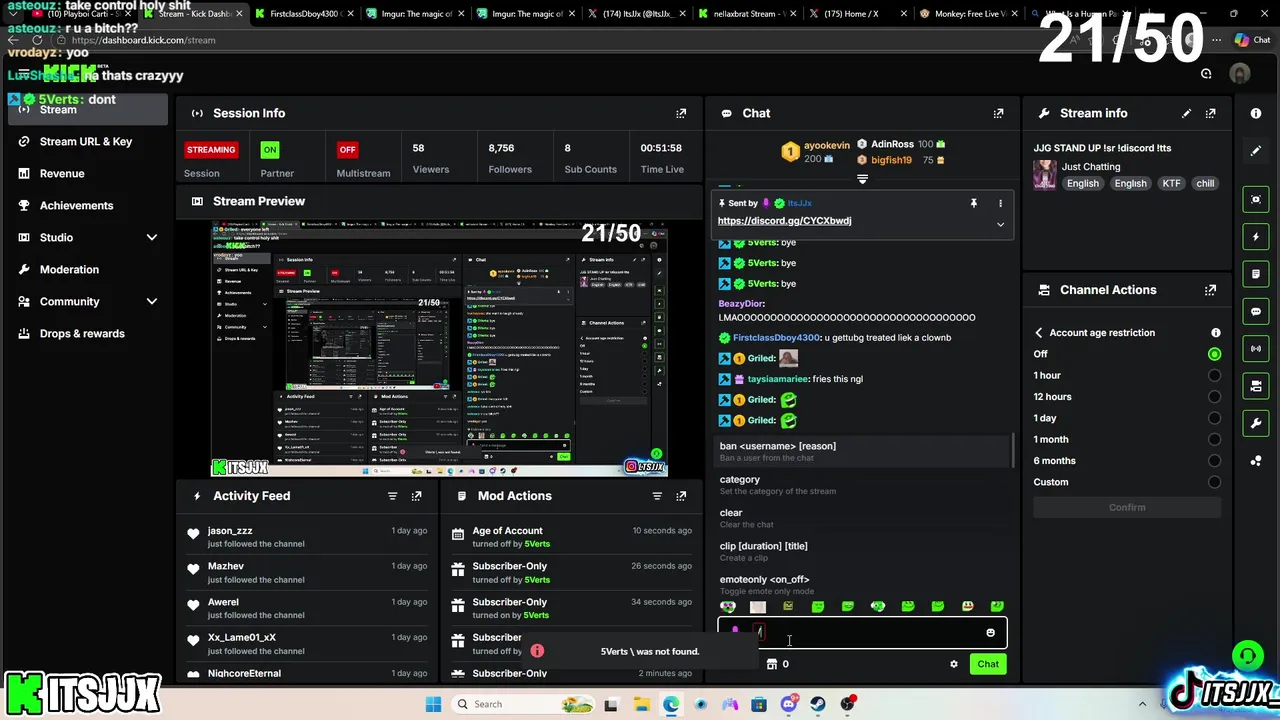Choose the category command suggestion
This screenshot has height=720, width=1280.
click(x=862, y=485)
